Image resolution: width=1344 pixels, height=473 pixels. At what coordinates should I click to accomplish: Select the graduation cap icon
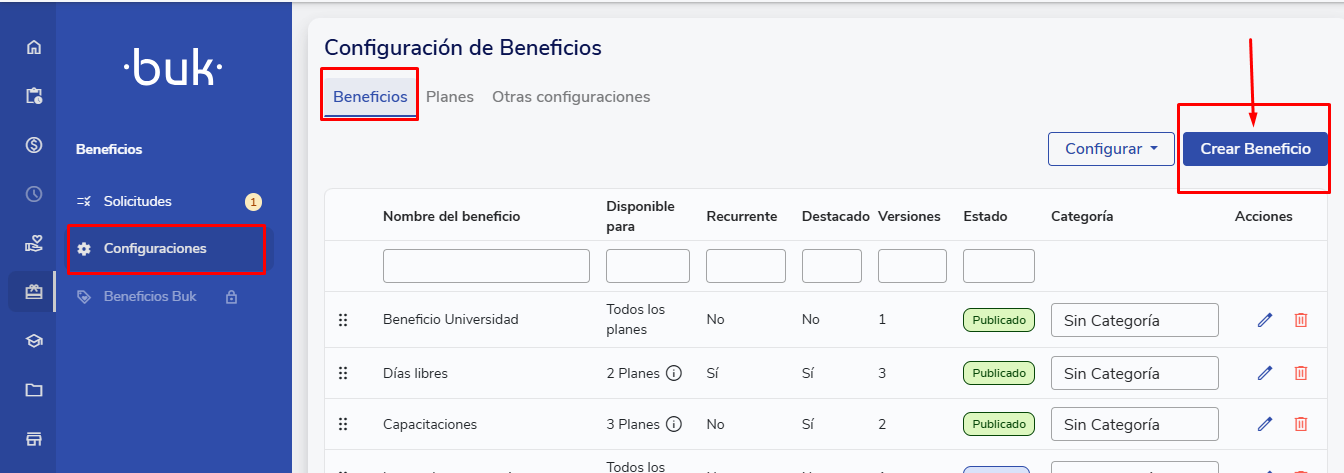34,341
